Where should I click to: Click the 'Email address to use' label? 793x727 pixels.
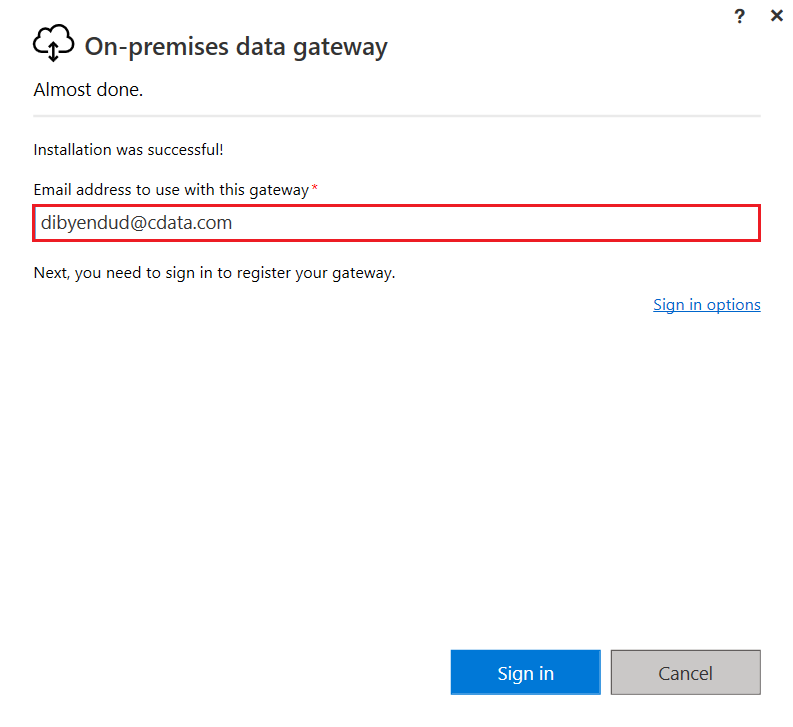point(170,189)
